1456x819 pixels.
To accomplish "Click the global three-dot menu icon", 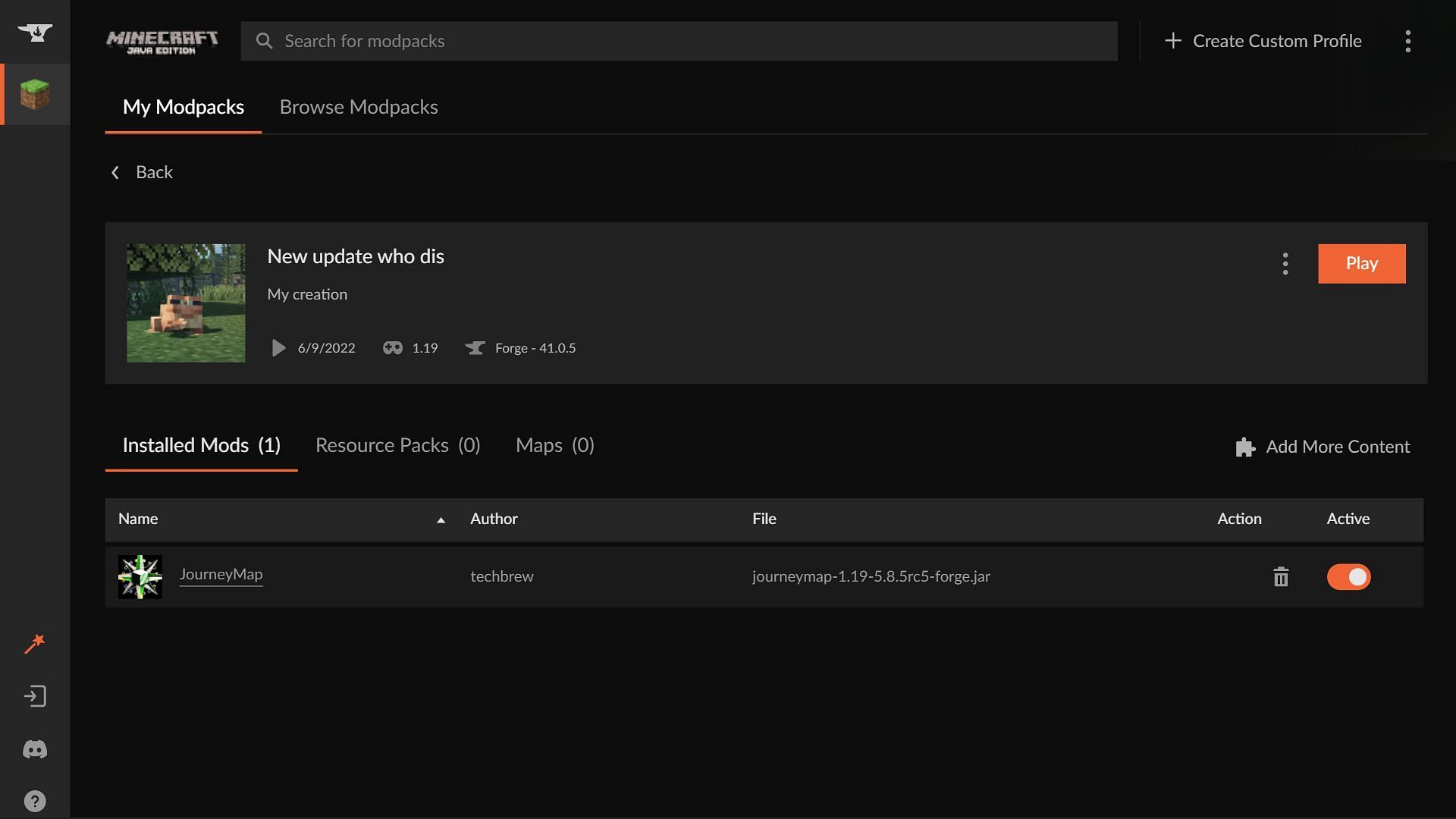I will point(1407,40).
